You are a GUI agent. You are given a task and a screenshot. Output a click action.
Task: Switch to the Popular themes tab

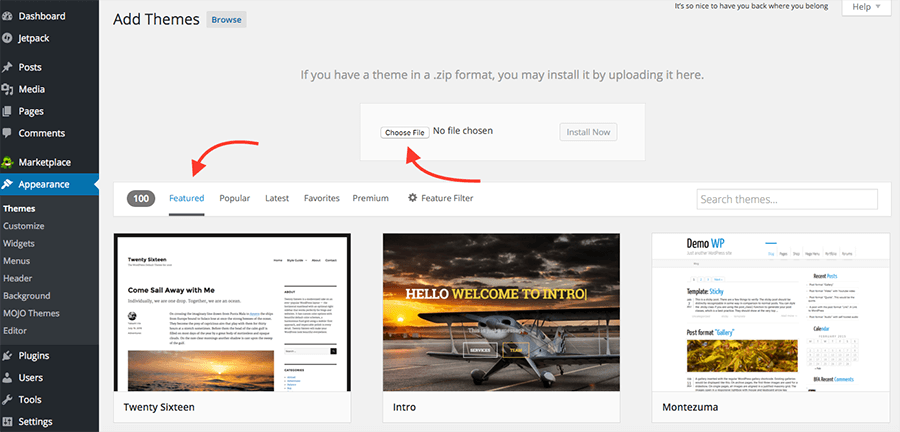point(235,199)
